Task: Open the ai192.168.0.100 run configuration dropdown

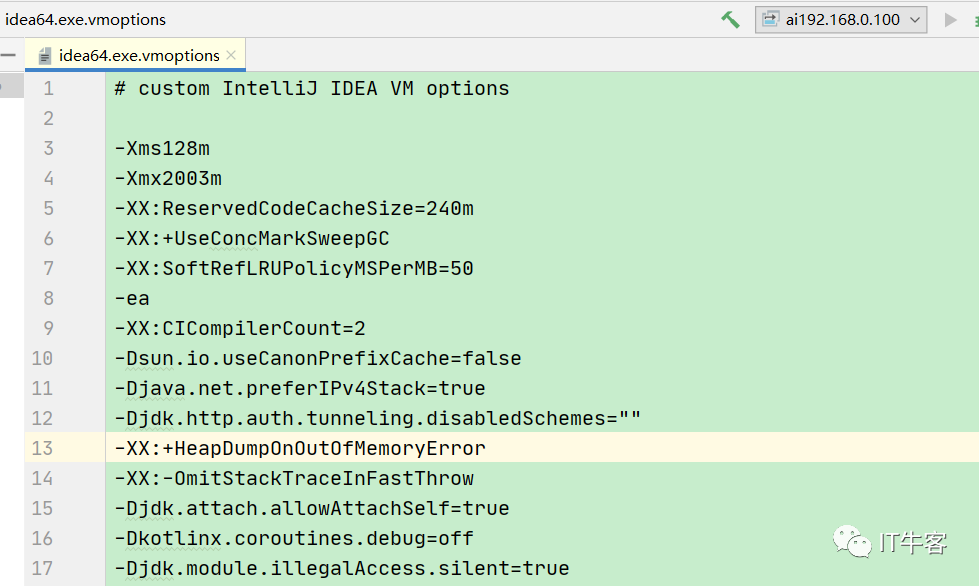Action: [x=840, y=20]
